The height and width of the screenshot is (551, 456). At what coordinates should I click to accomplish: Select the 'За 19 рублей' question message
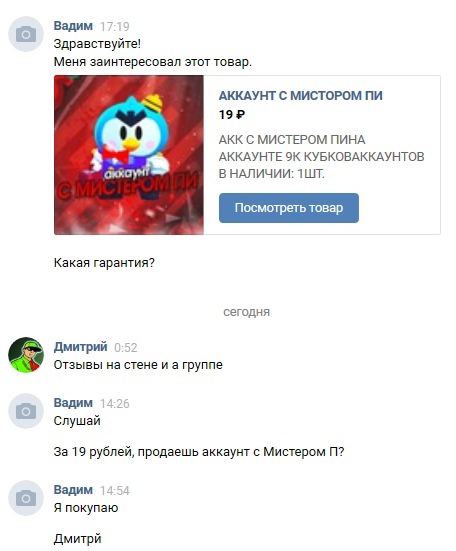tap(199, 452)
